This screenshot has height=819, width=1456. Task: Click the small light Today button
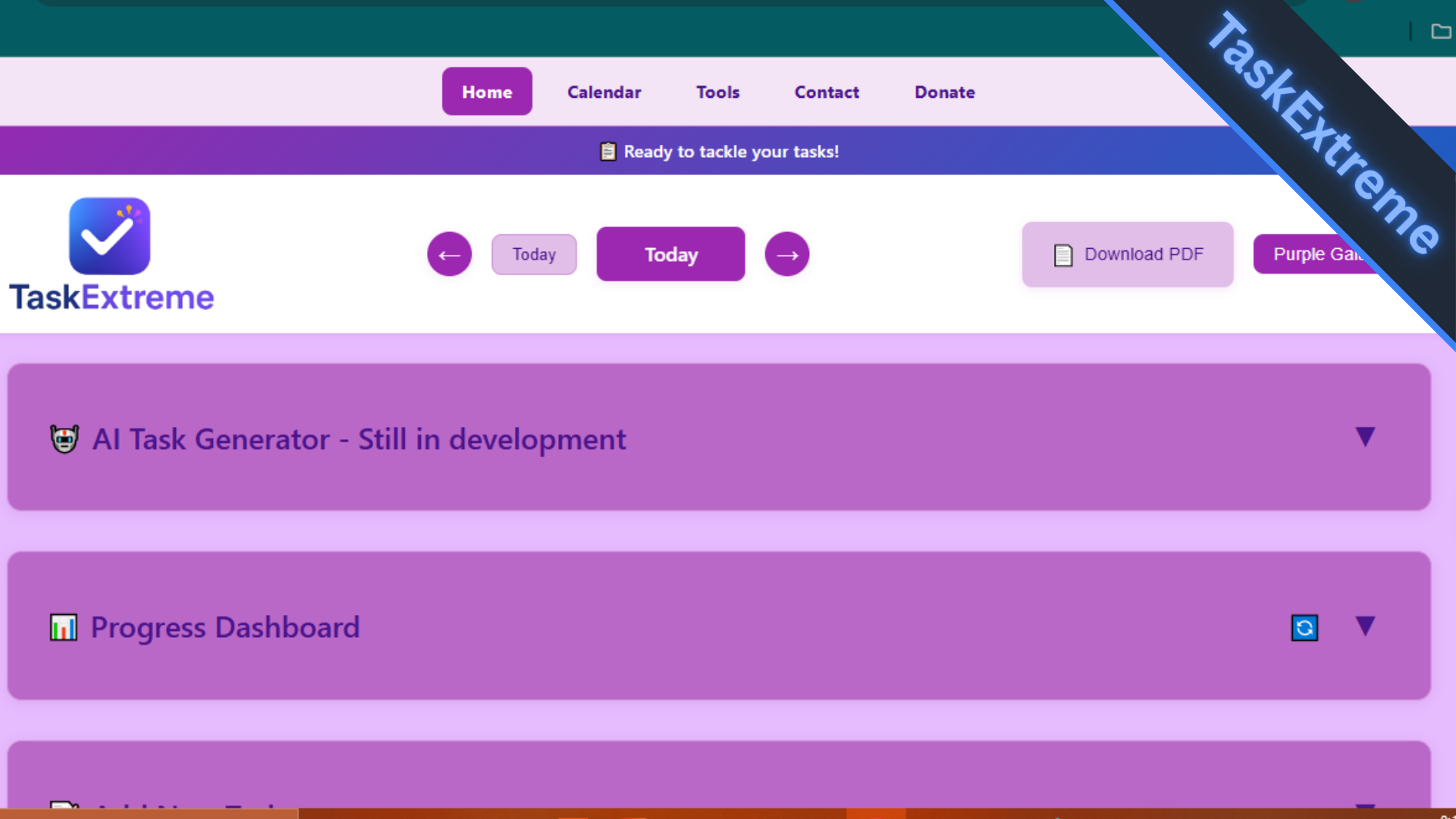[x=534, y=255]
